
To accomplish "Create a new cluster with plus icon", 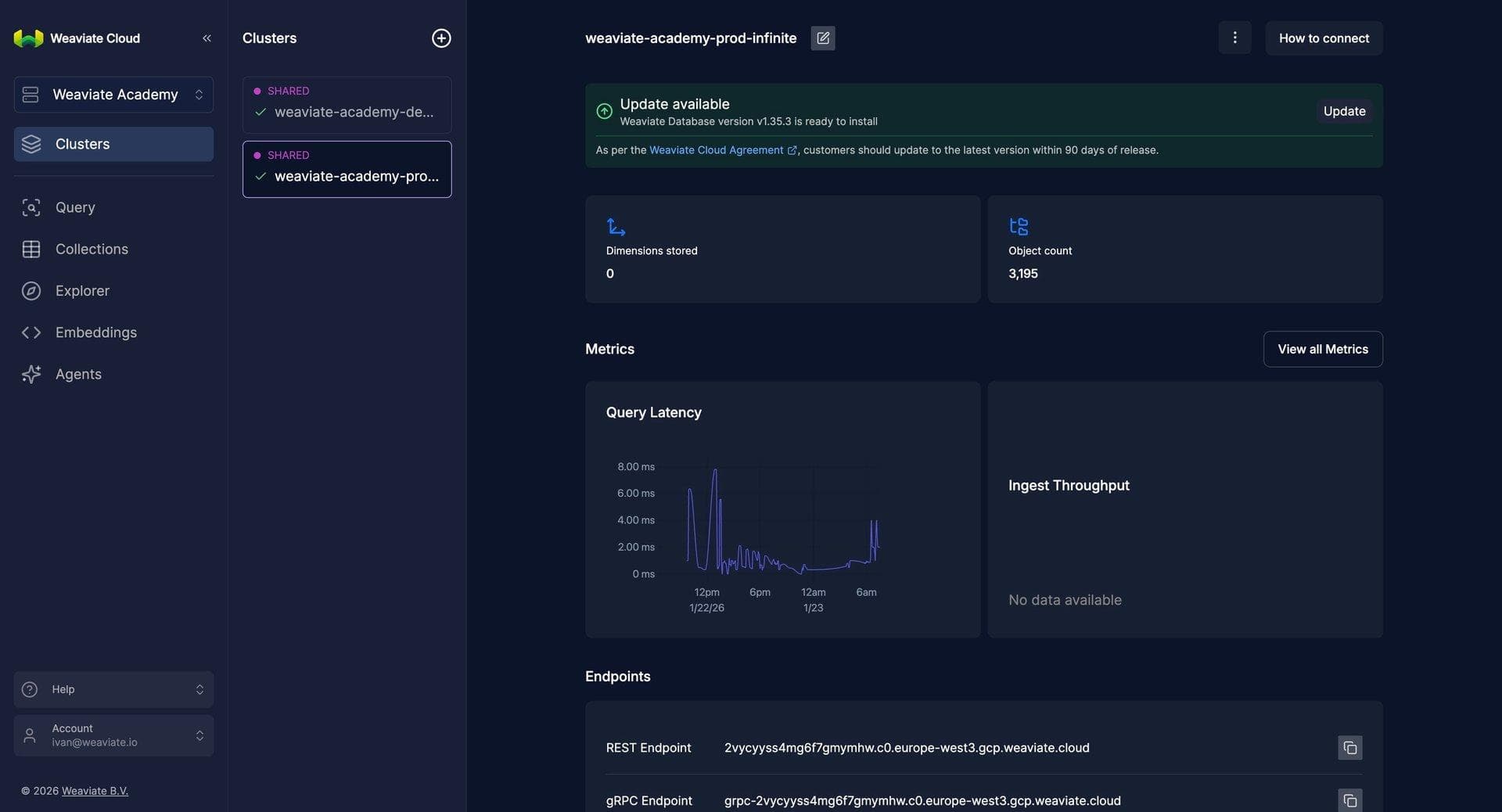I will [x=441, y=38].
